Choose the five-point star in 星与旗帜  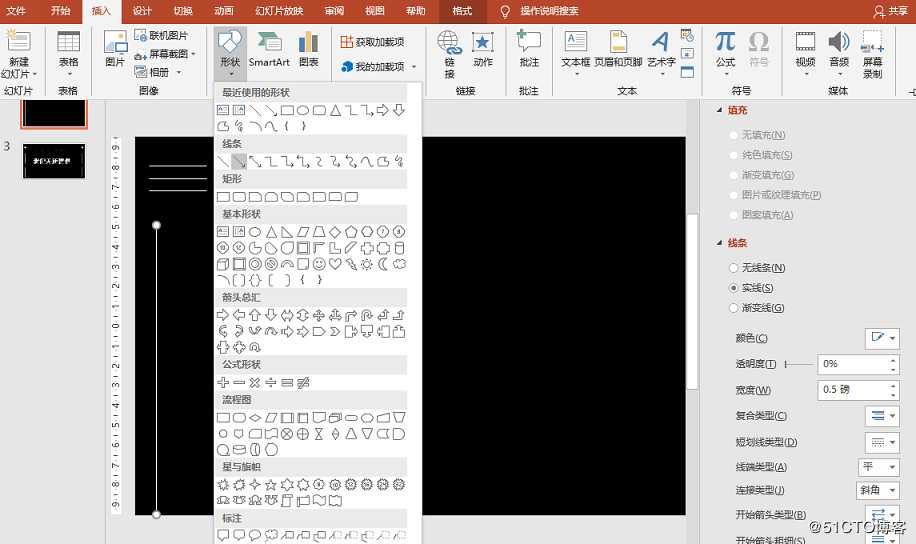270,484
